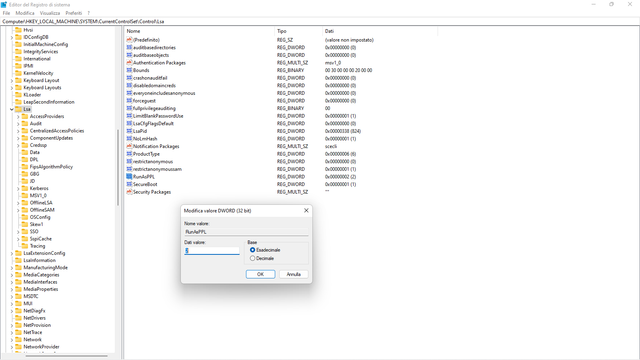Click the LimitBlankPasswordUse value icon
The height and width of the screenshot is (360, 640).
click(x=129, y=116)
